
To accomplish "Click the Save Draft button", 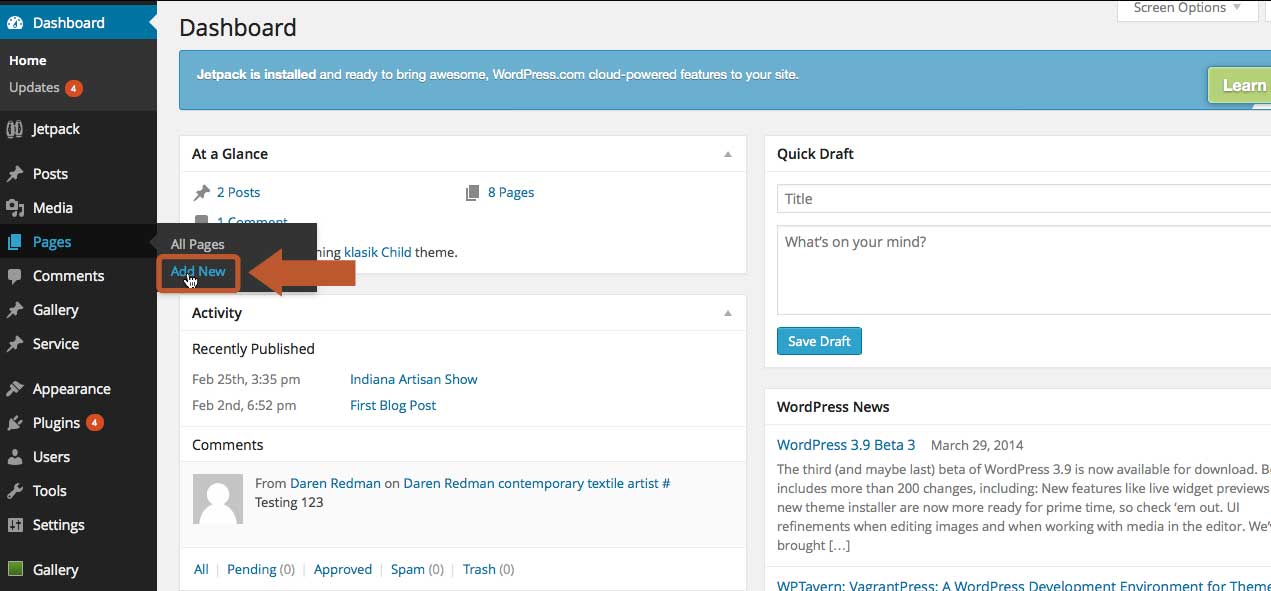I will [819, 341].
